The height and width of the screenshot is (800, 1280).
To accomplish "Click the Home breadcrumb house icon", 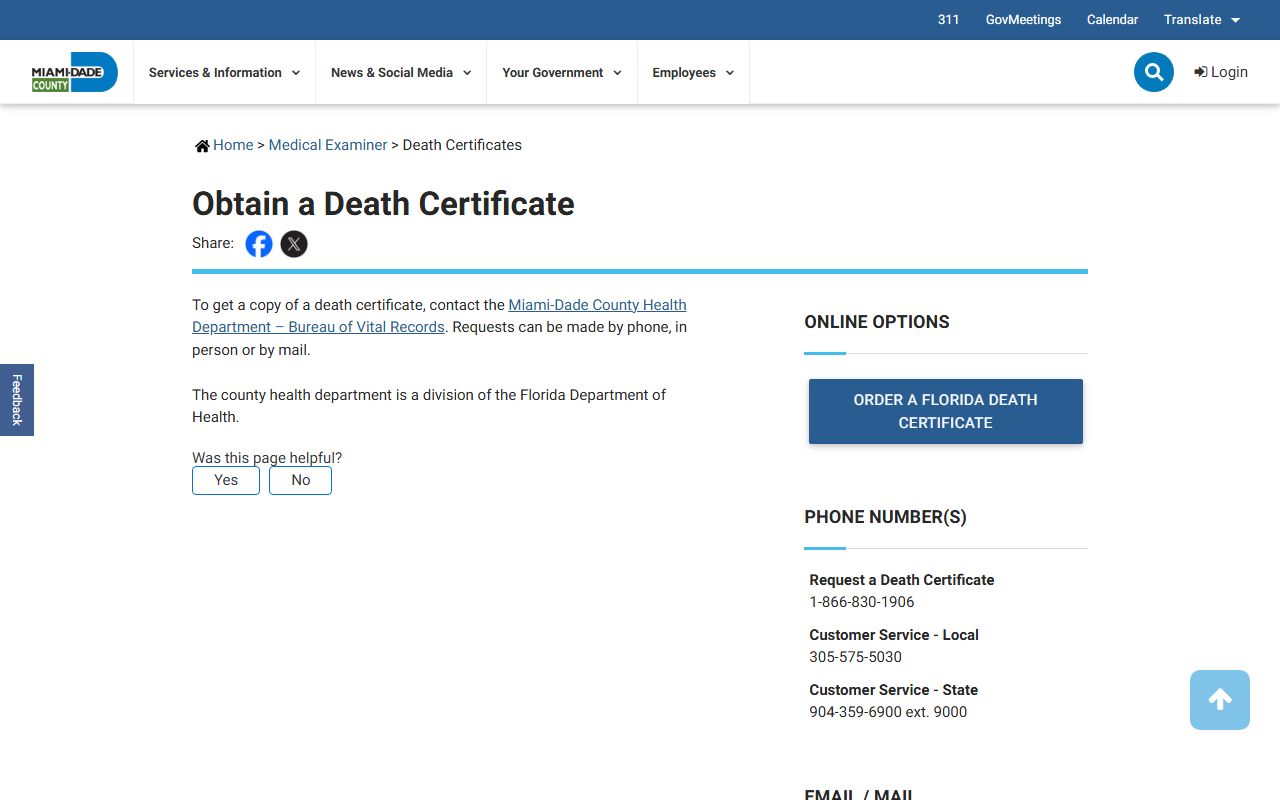I will click(x=202, y=146).
